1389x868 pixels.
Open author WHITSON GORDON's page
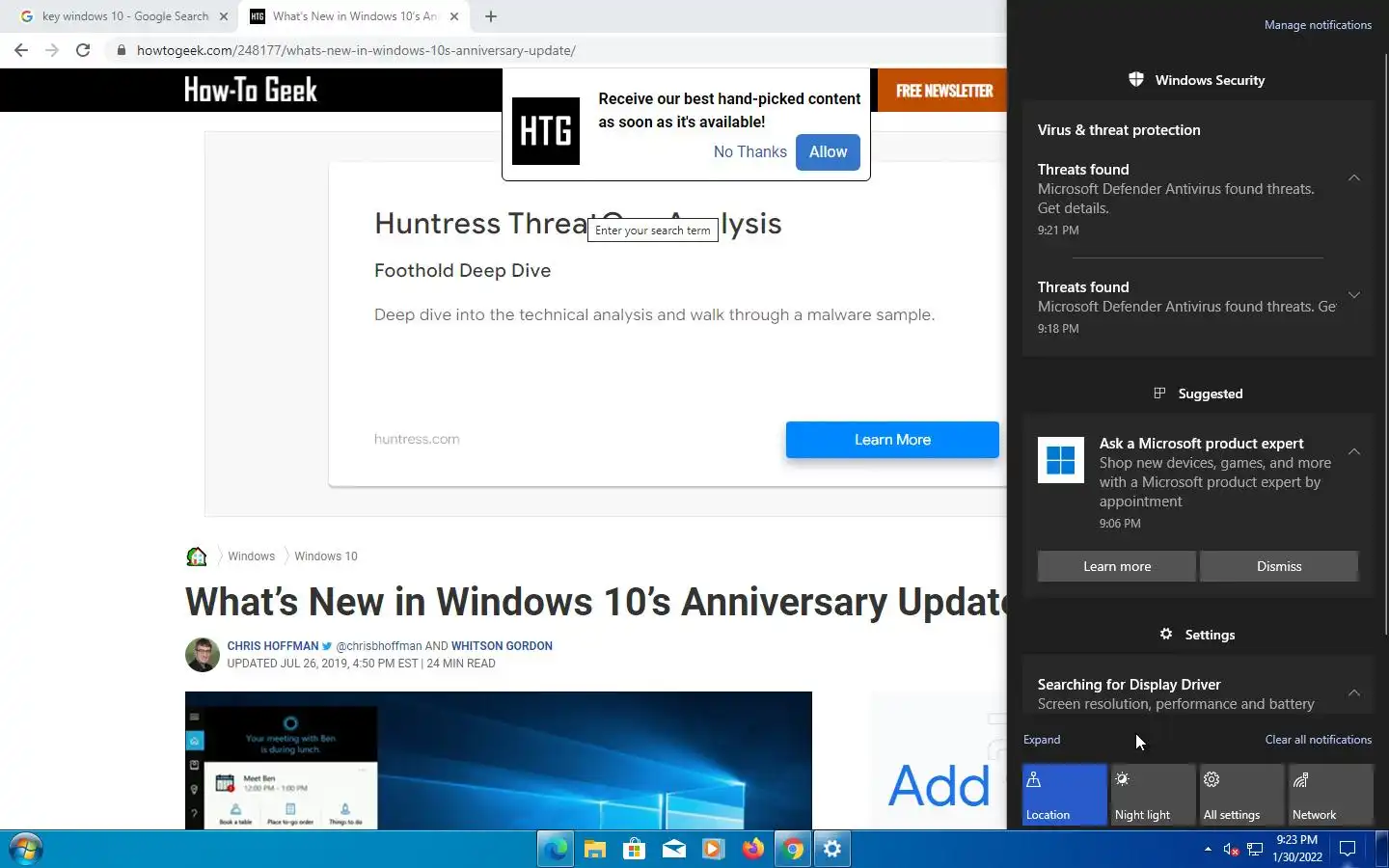click(x=502, y=646)
